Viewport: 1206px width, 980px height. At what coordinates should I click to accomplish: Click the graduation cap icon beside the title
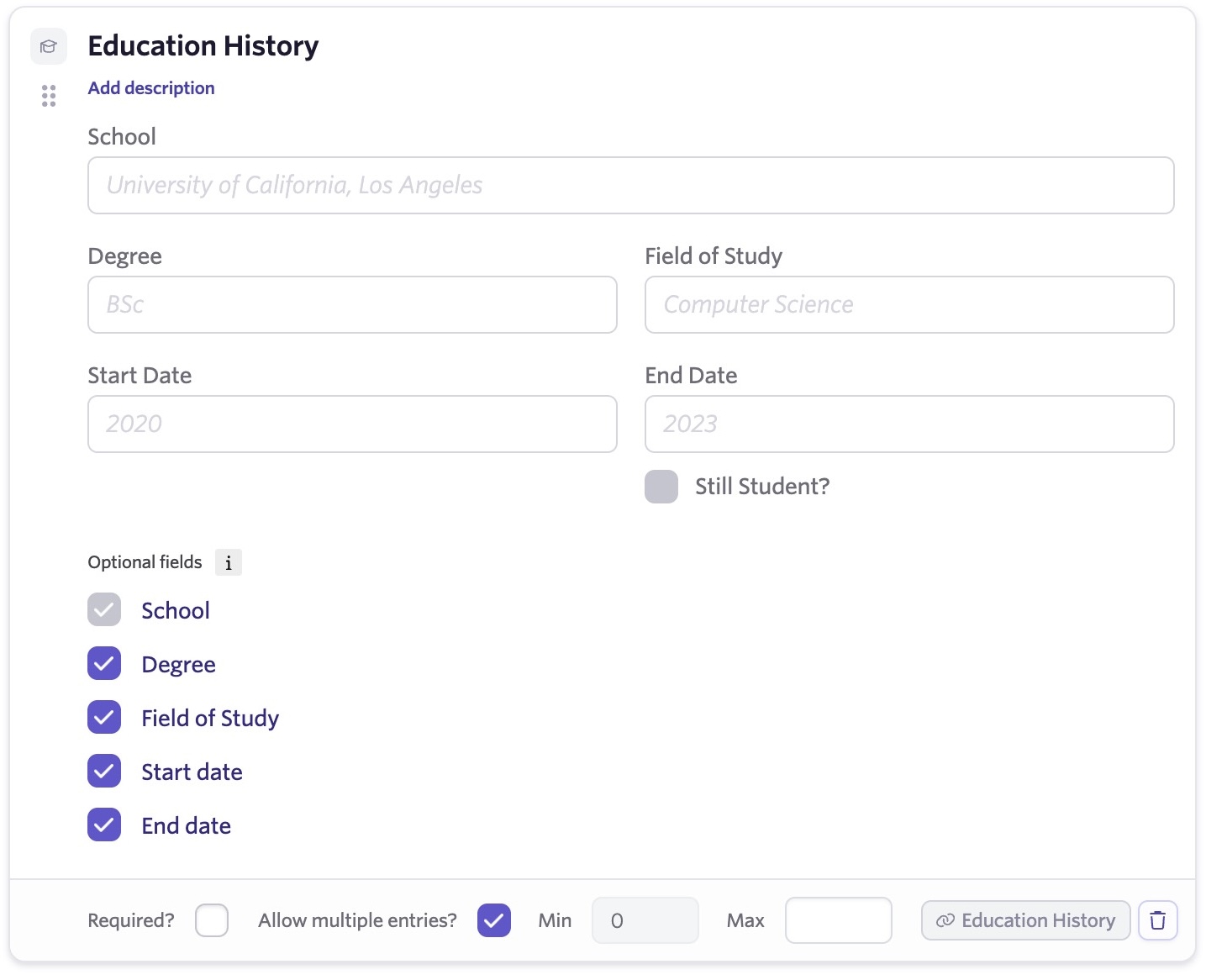[x=49, y=46]
